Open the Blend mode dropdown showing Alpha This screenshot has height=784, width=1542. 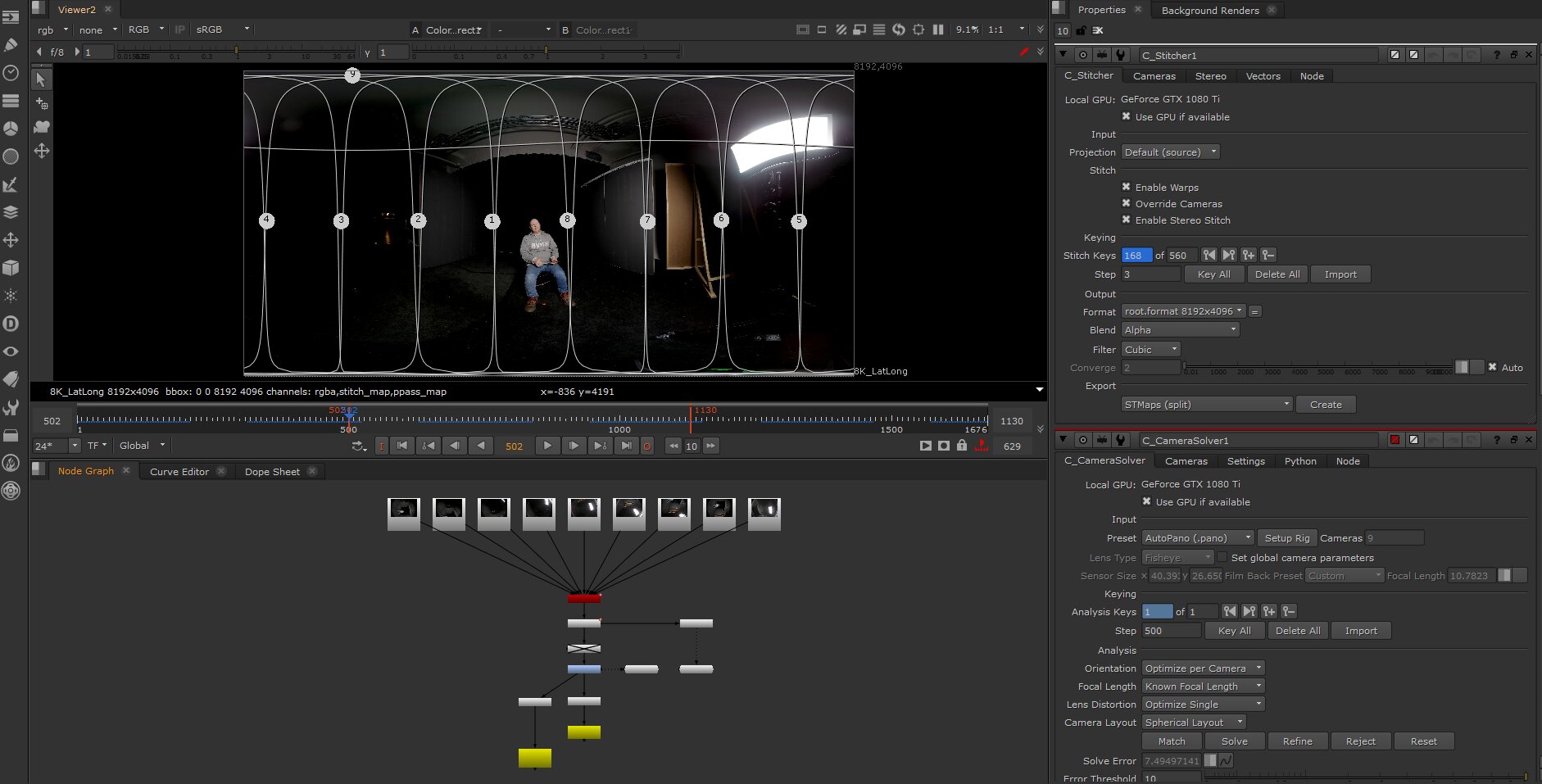pos(1180,330)
